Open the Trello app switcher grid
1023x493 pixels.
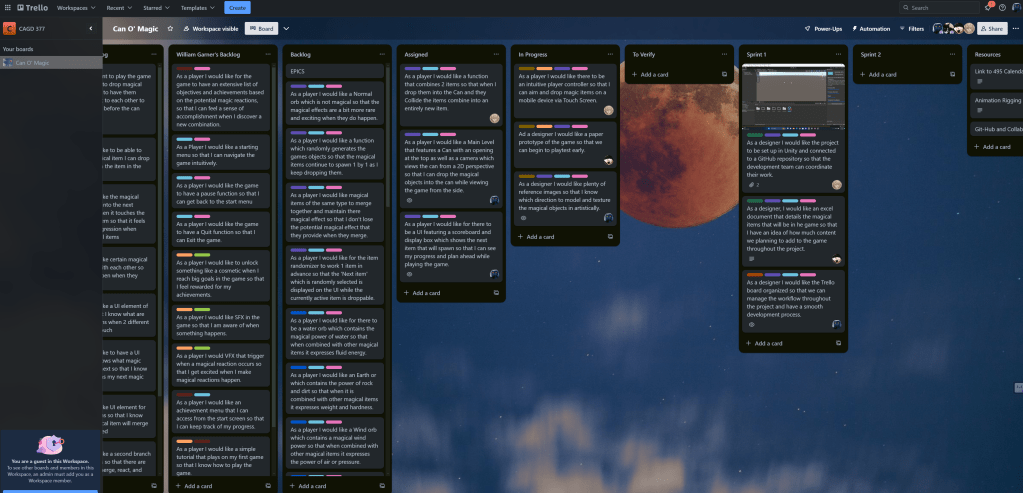click(x=7, y=7)
